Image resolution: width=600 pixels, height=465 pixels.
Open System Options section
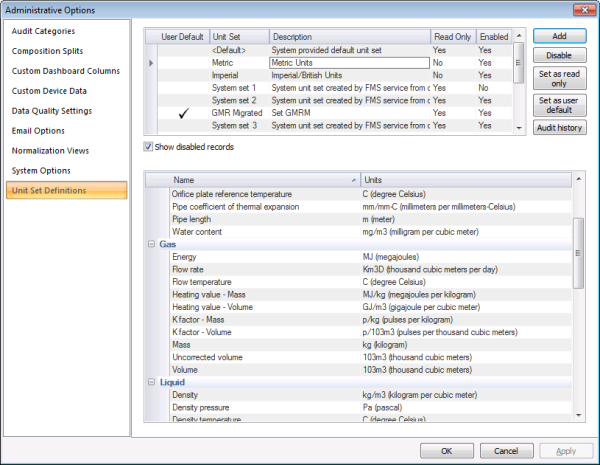(41, 170)
